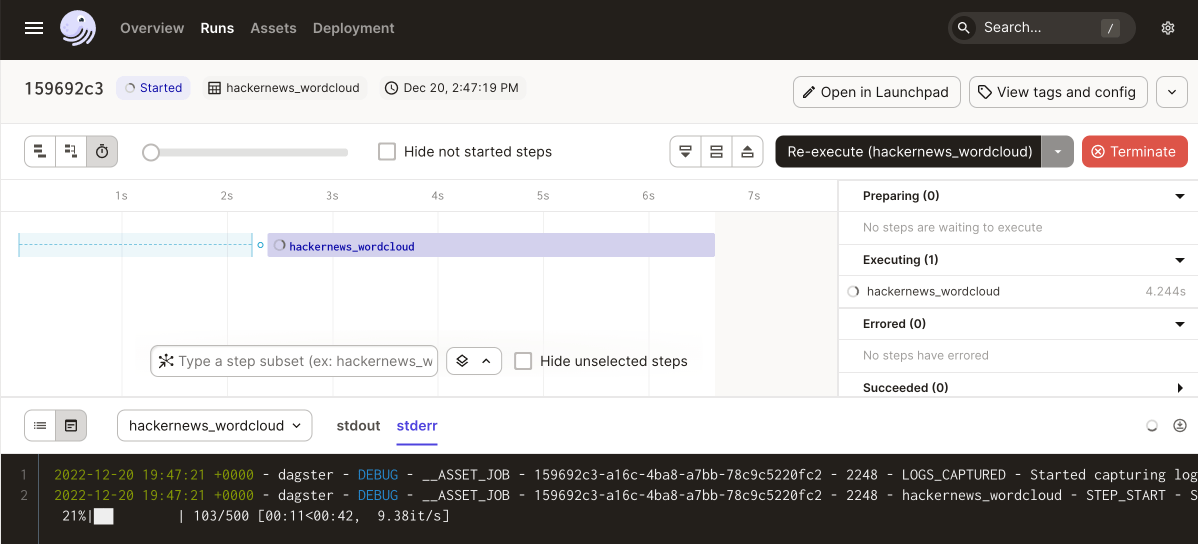Split panels evenly icon
1198x544 pixels.
(717, 151)
